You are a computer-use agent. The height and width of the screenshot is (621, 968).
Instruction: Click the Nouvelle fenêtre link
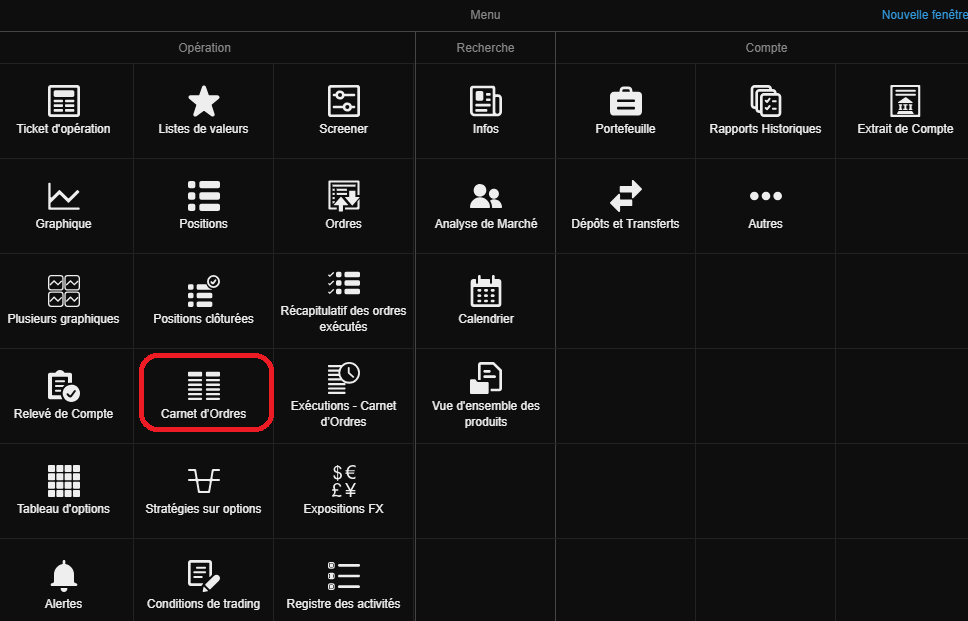(924, 15)
